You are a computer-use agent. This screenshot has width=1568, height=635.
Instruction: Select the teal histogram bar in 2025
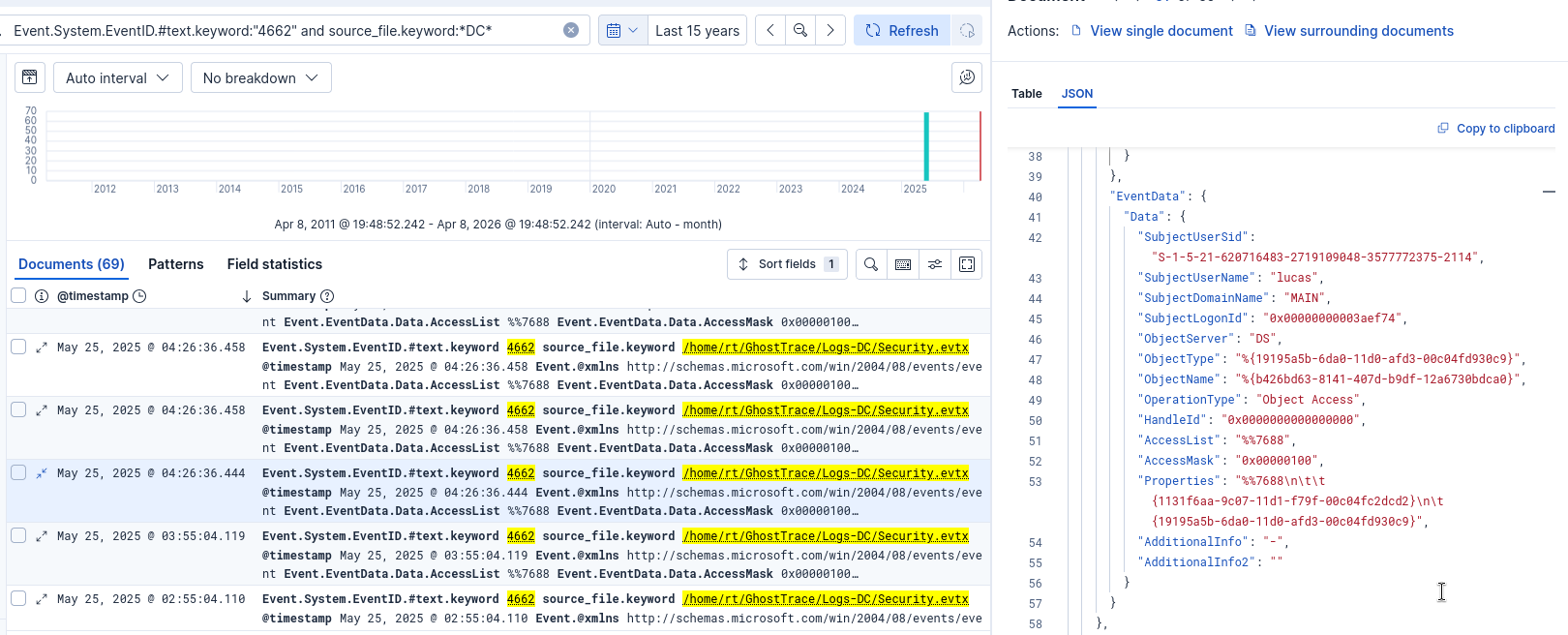[x=926, y=146]
